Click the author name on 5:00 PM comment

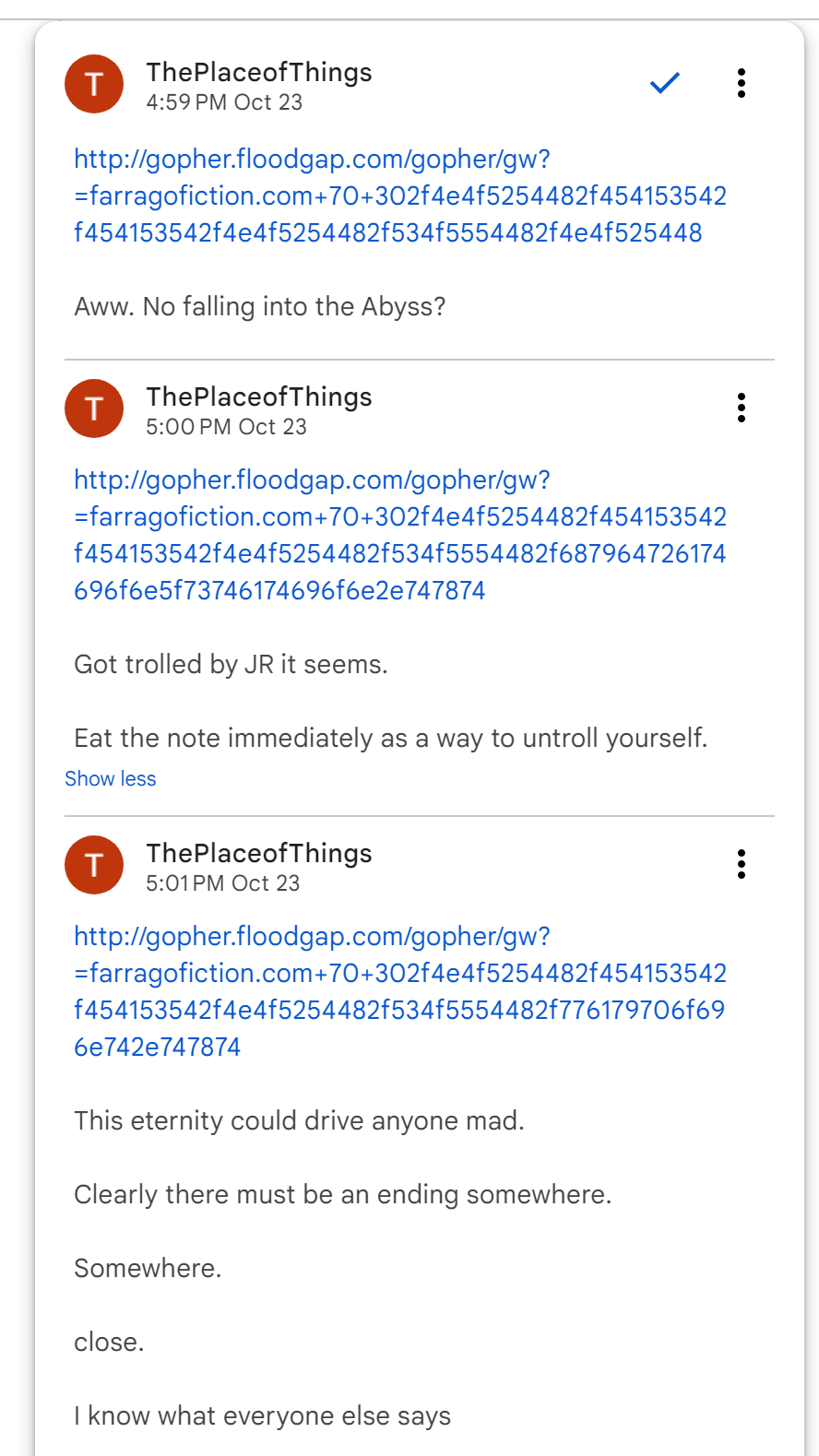click(259, 397)
